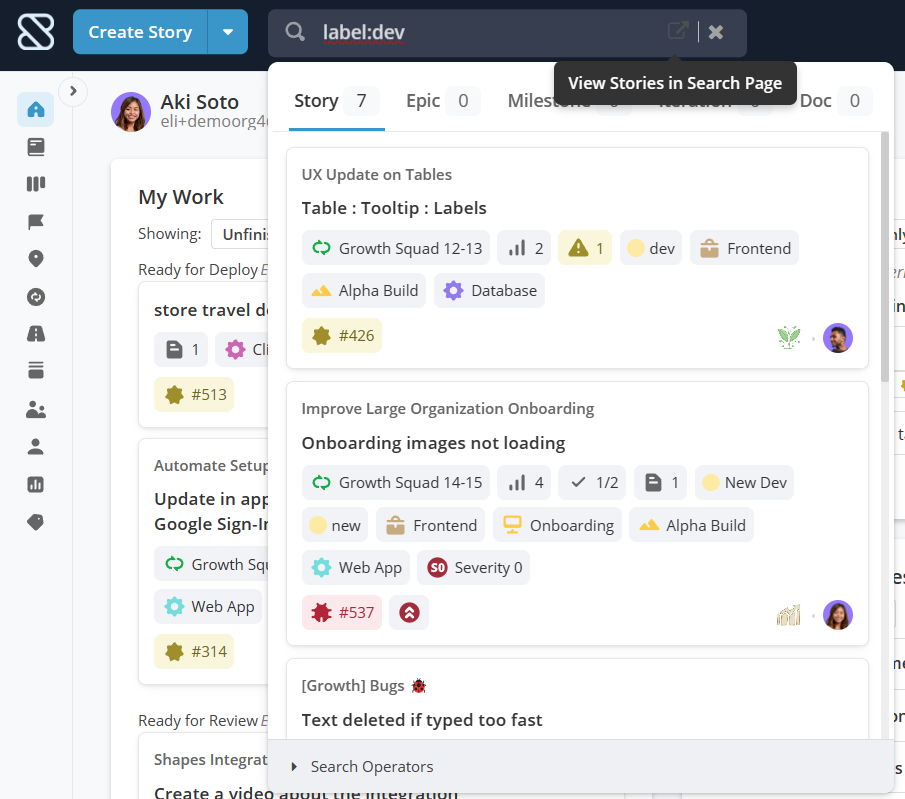Click story ID #314 in My Work
Viewport: 905px width, 799px height.
(194, 652)
